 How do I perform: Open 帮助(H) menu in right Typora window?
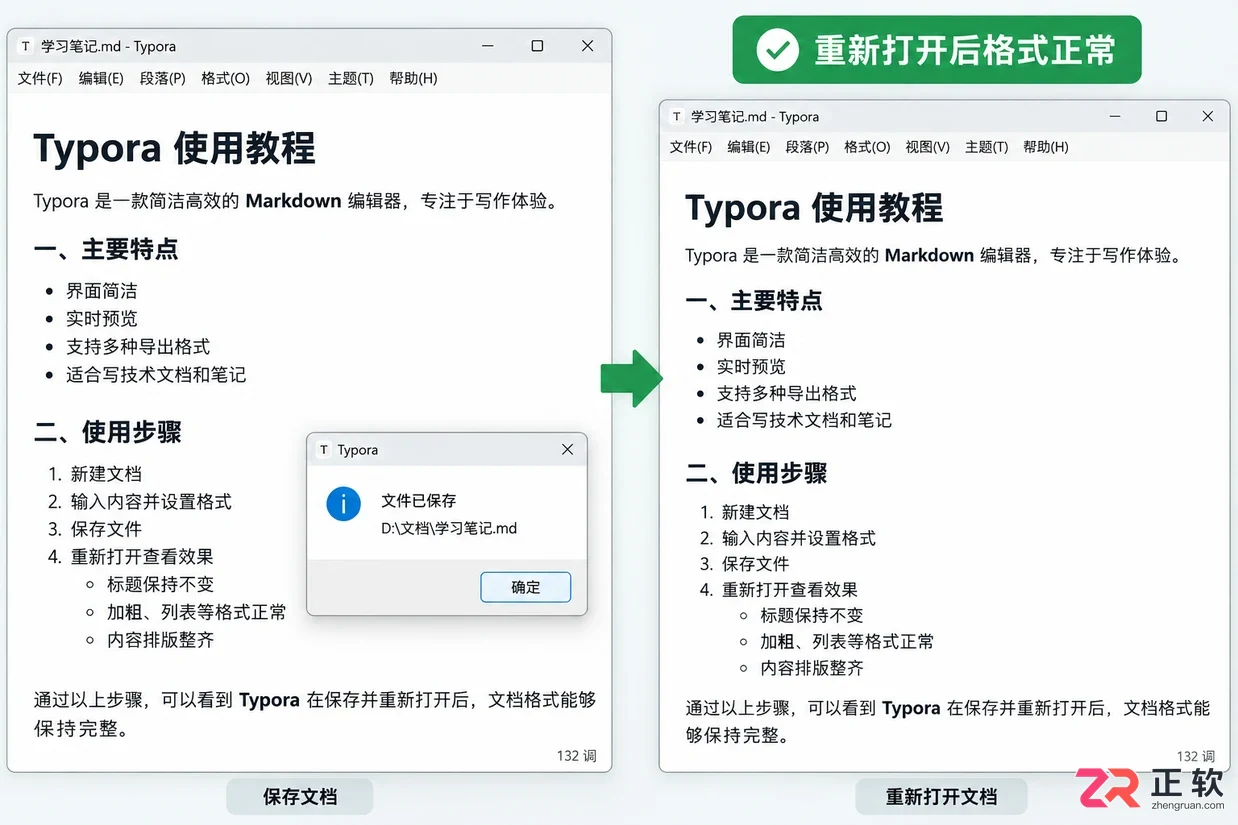tap(1046, 147)
